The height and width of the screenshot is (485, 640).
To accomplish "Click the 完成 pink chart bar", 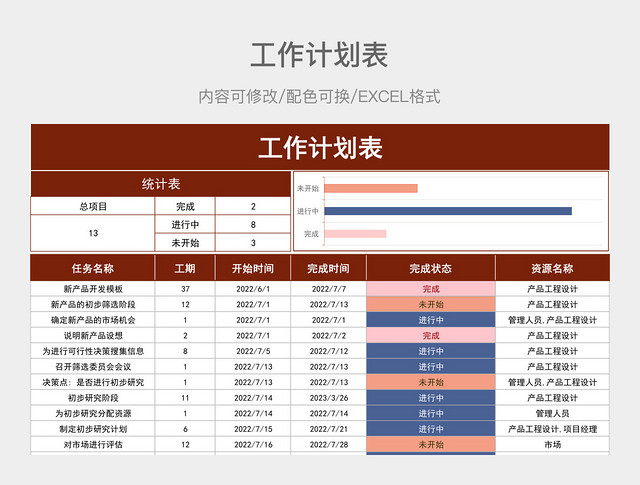I will (355, 234).
